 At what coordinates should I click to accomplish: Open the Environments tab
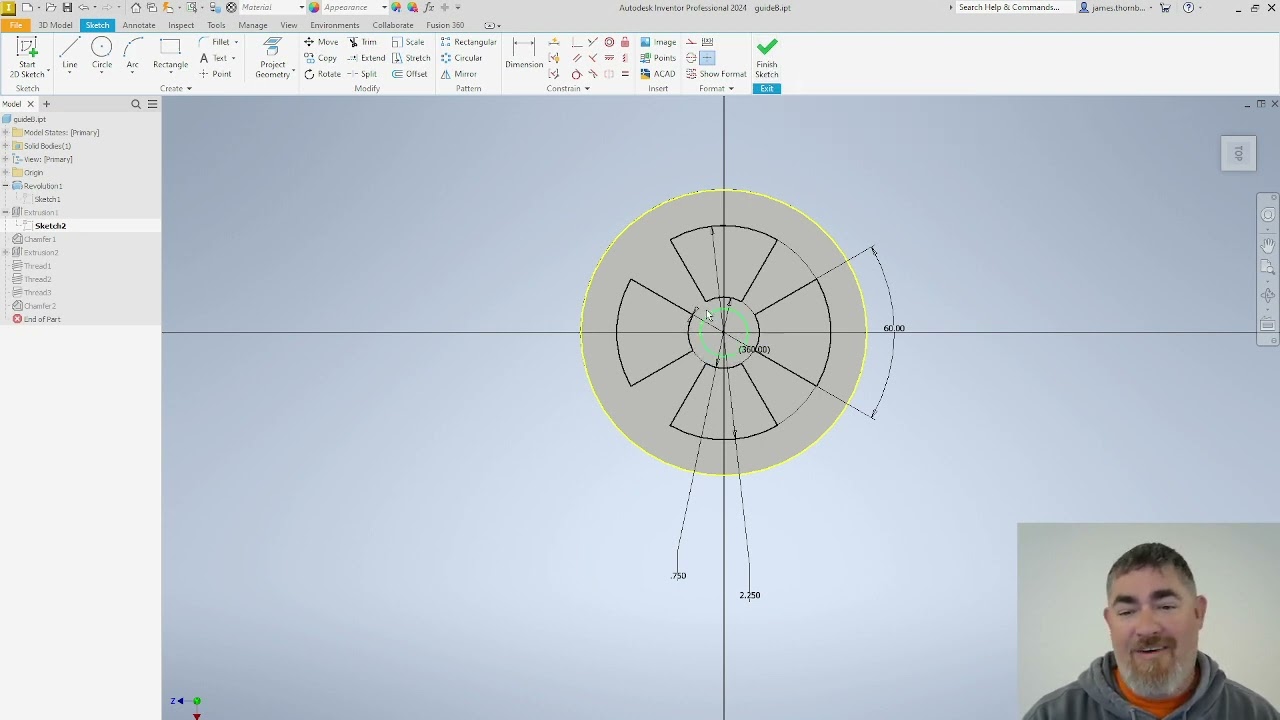[x=334, y=25]
